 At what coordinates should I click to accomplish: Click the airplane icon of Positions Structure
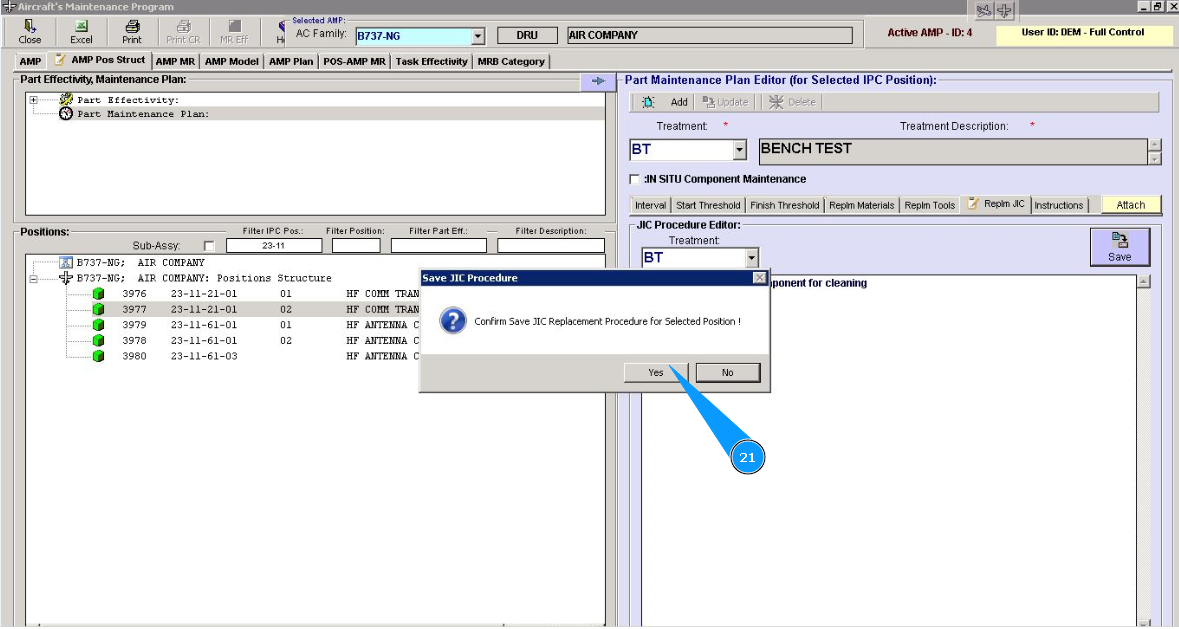[x=66, y=277]
